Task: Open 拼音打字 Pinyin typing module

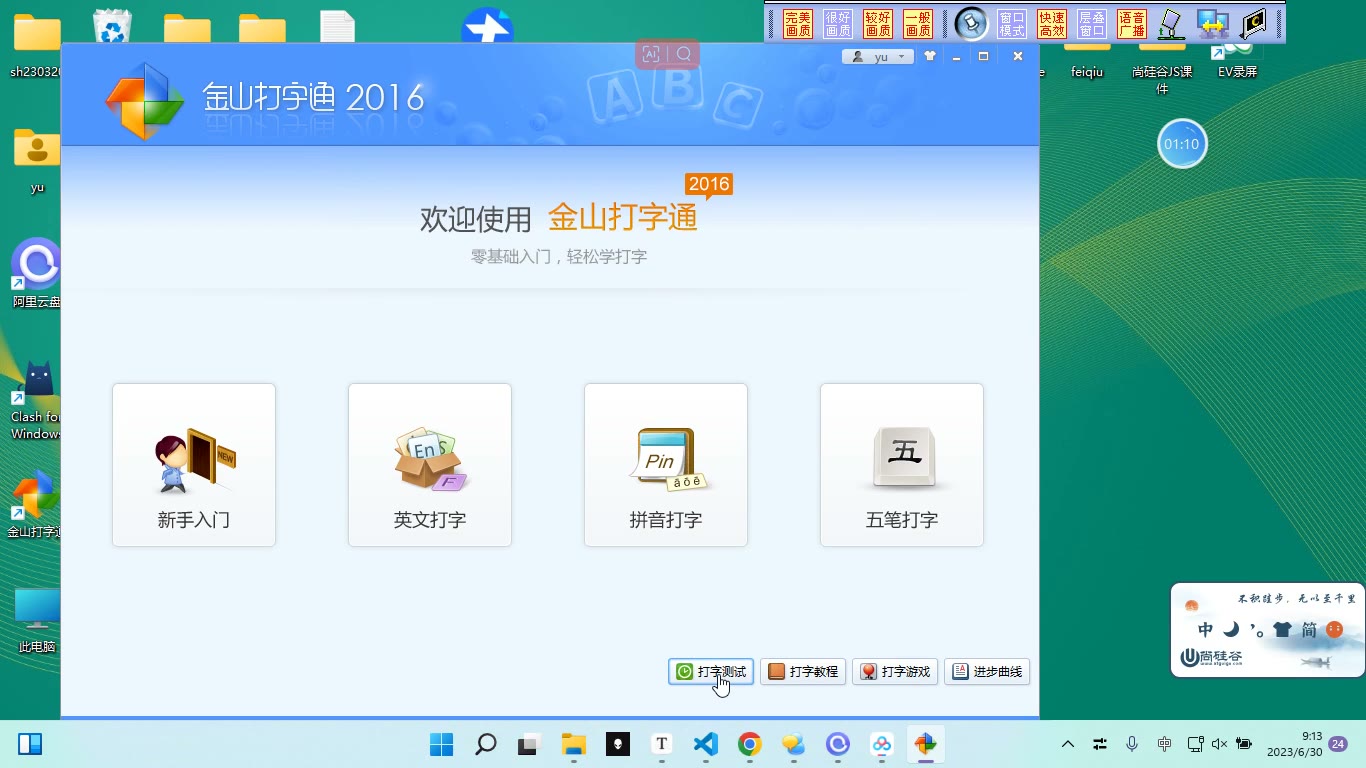Action: 666,465
